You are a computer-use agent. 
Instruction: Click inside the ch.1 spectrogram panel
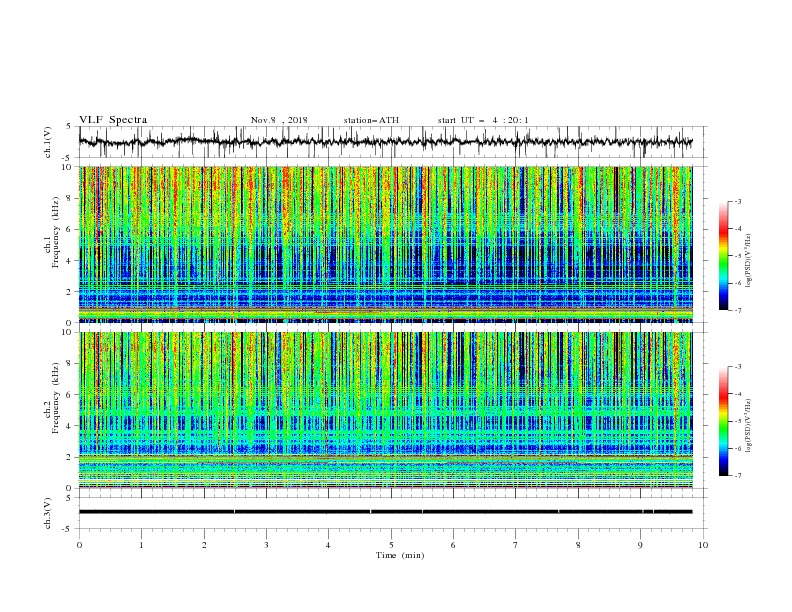tap(385, 244)
